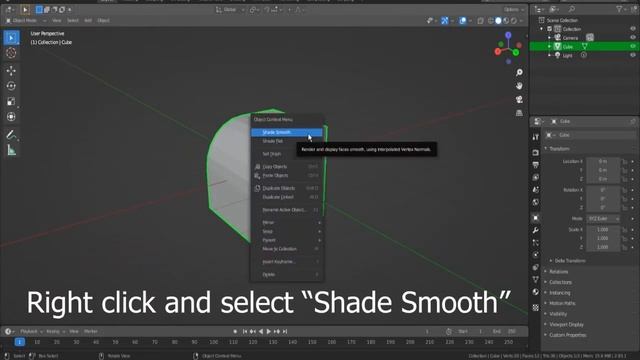Open the Modifiers wrench tab icon
Viewport: 640px width, 360px height.
[536, 230]
